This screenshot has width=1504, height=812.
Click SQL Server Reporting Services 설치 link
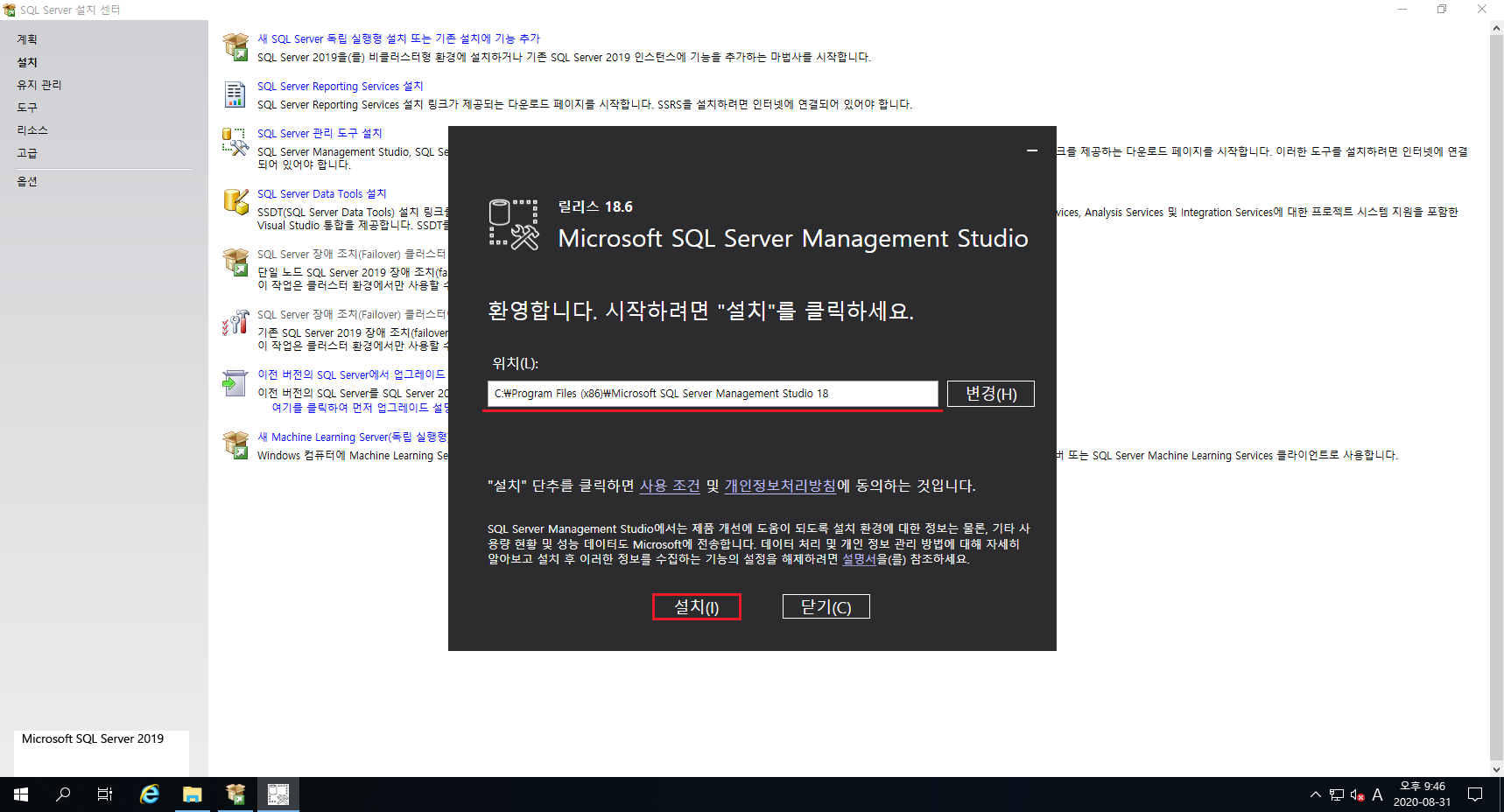340,86
